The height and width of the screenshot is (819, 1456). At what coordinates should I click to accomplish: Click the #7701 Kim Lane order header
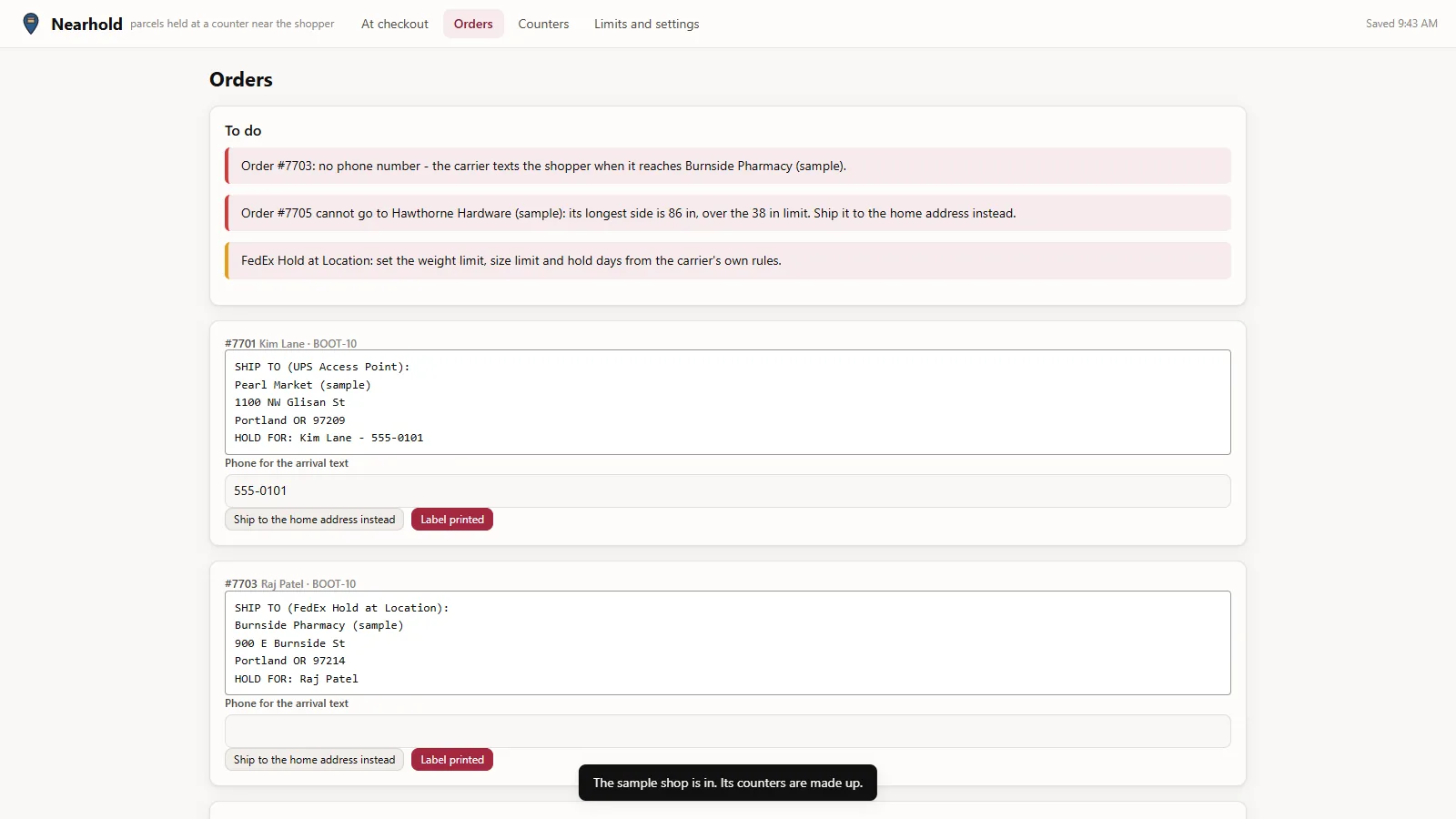291,343
